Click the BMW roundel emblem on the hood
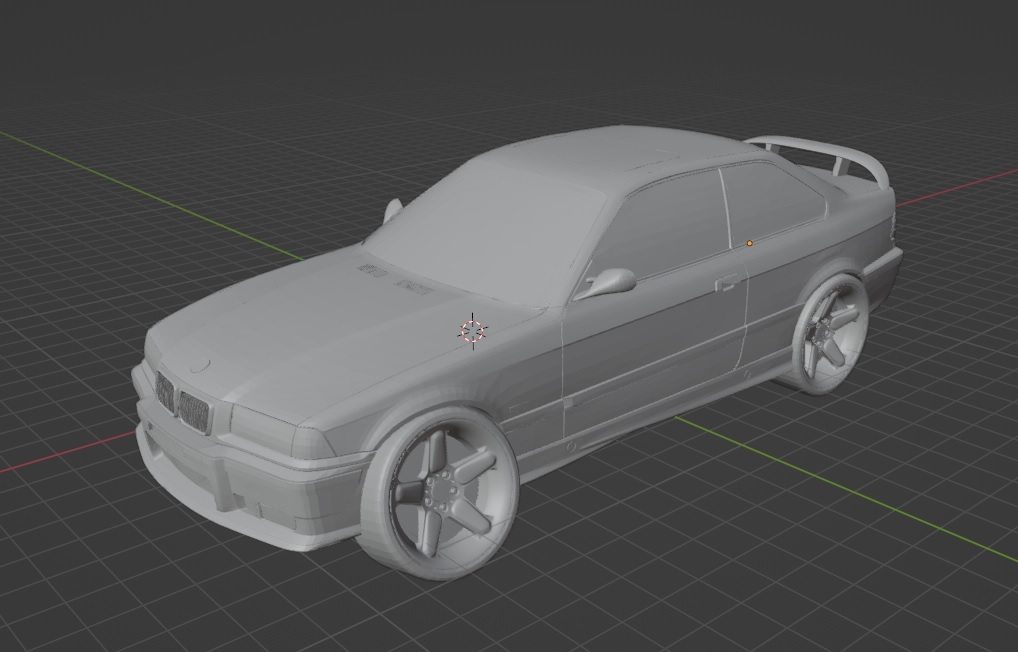The image size is (1018, 652). [200, 363]
